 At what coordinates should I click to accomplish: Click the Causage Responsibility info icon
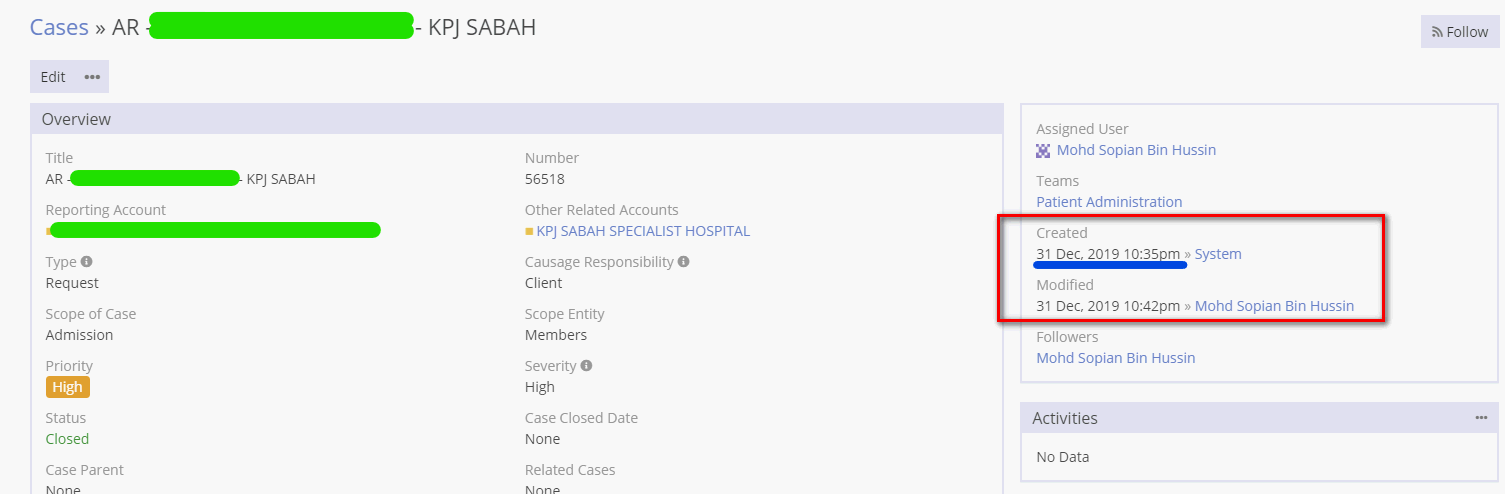(683, 262)
